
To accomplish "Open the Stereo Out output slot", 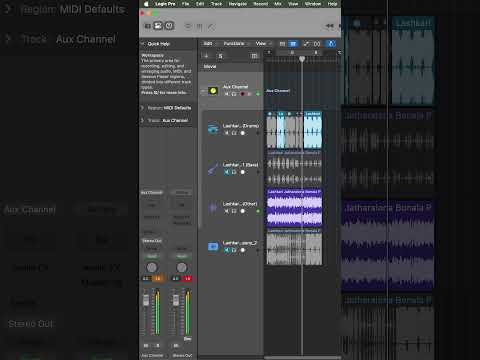I will pyautogui.click(x=152, y=241).
